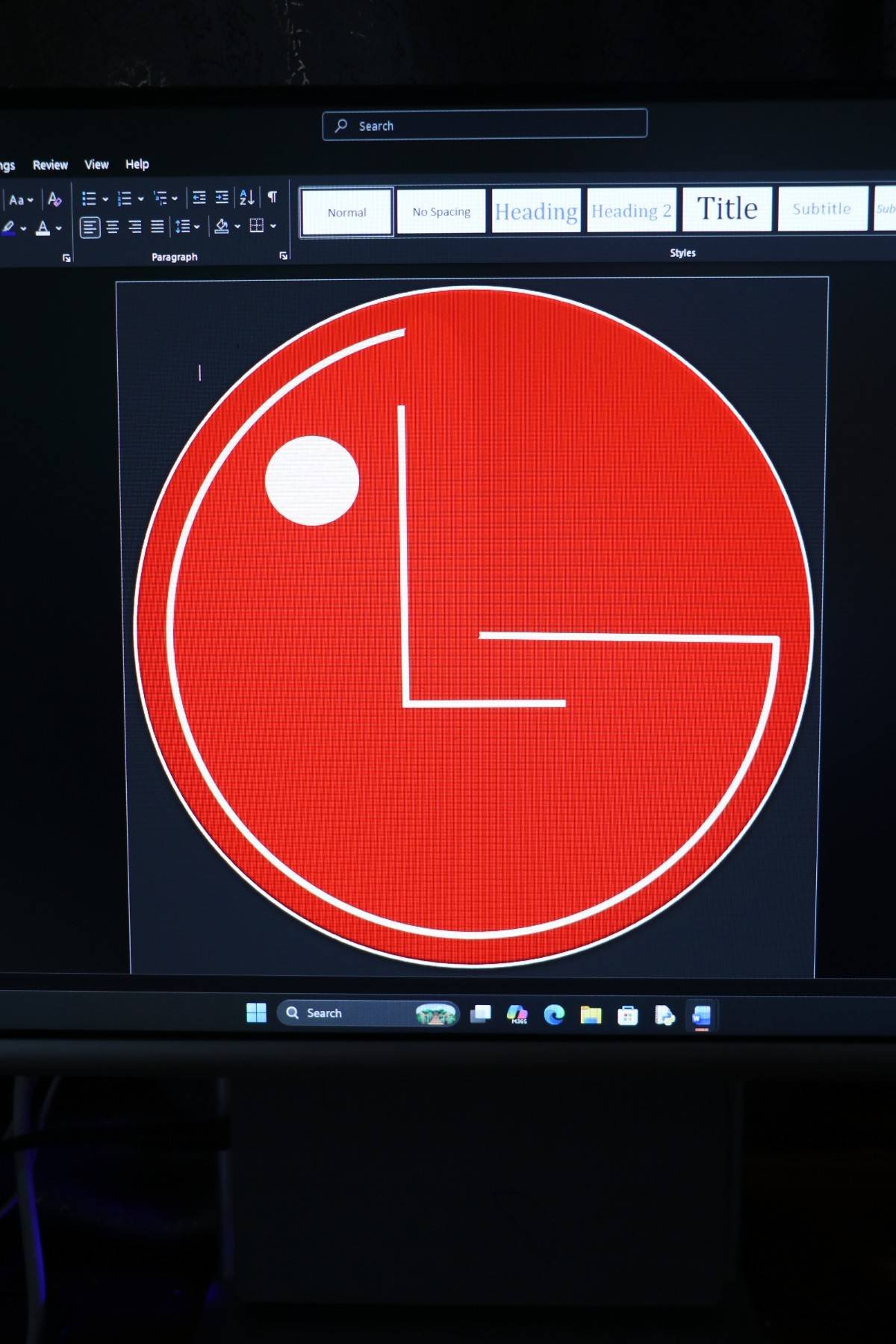Screen dimensions: 896x1344
Task: Open Windows Start menu
Action: point(256,1012)
